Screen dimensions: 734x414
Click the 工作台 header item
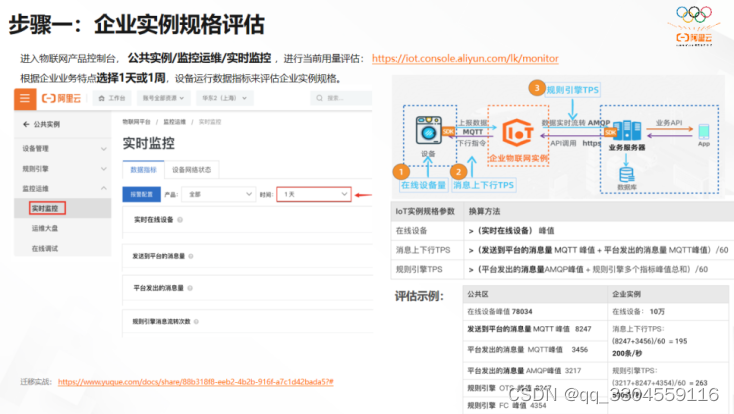click(112, 98)
